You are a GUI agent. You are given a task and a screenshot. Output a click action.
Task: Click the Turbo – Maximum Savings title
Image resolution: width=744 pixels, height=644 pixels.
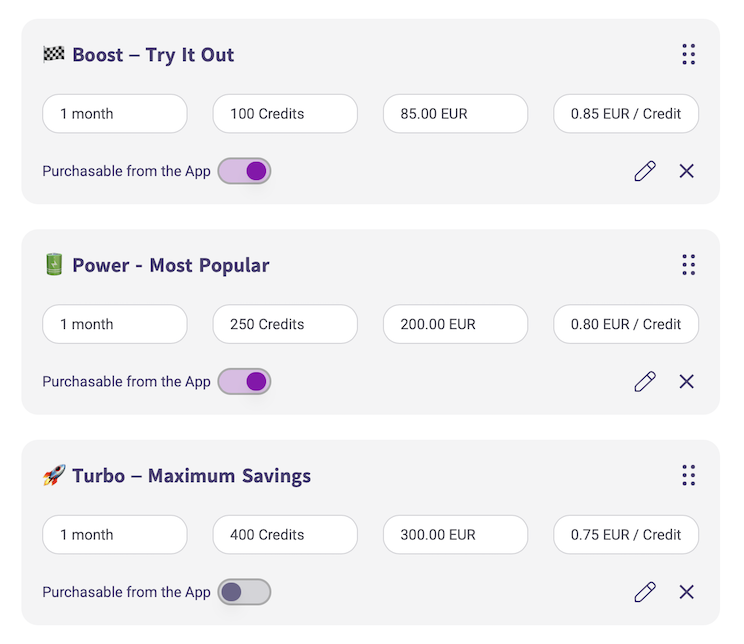[x=192, y=476]
